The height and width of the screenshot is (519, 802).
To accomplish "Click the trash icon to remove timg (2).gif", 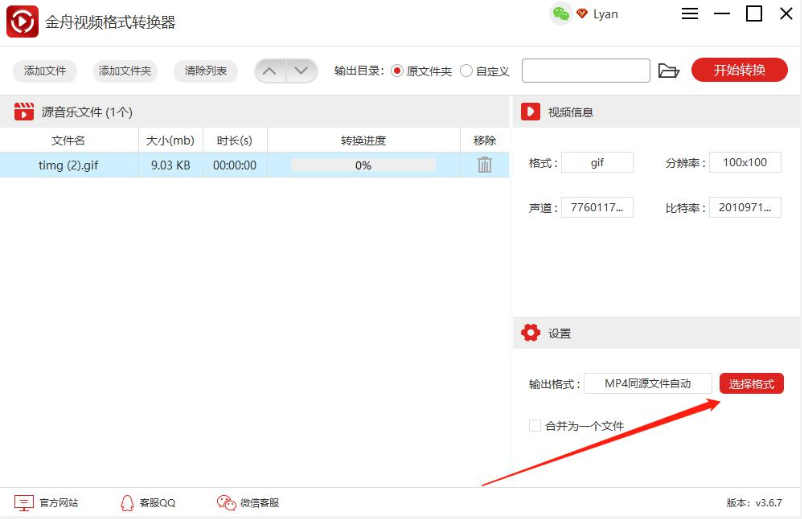I will tap(484, 165).
